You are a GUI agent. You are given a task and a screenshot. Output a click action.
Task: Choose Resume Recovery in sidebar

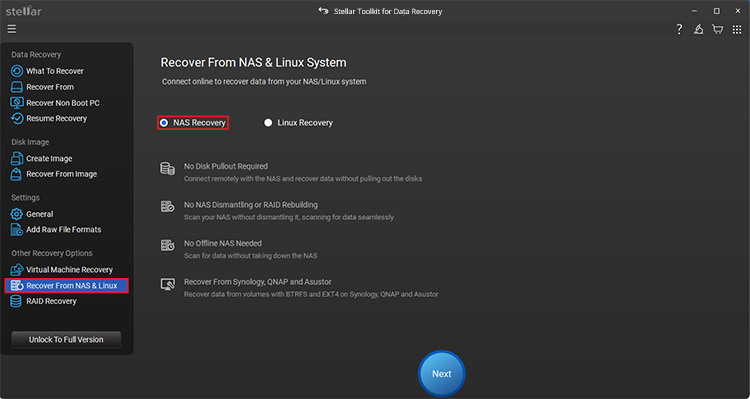[x=56, y=119]
